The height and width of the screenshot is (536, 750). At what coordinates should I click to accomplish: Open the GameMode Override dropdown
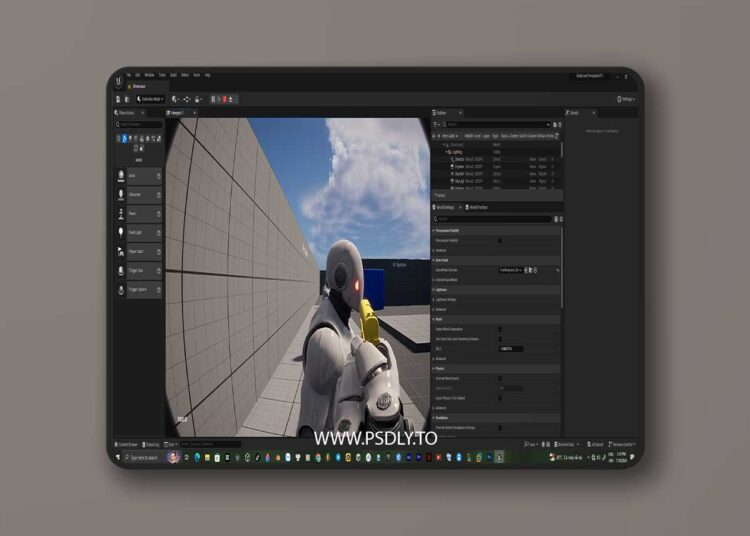[510, 270]
